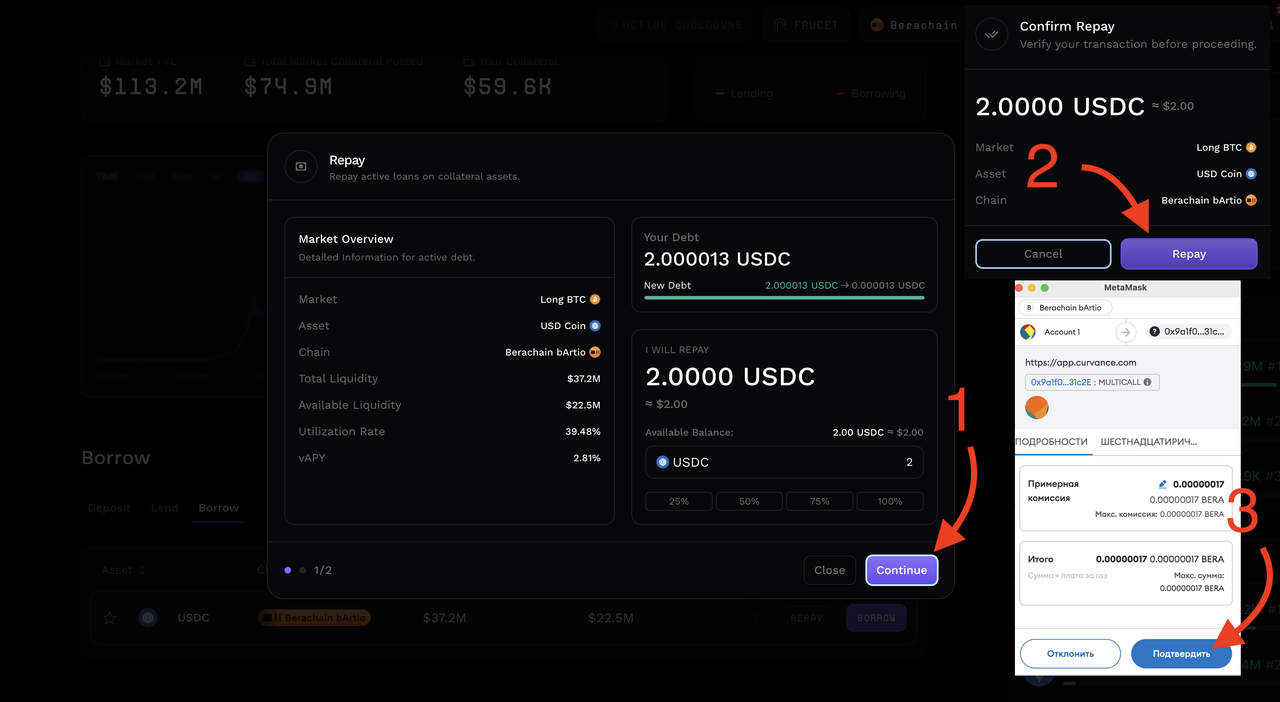Image resolution: width=1280 pixels, height=702 pixels.
Task: Click the Total Liquidity value $37.2M
Action: pyautogui.click(x=584, y=379)
